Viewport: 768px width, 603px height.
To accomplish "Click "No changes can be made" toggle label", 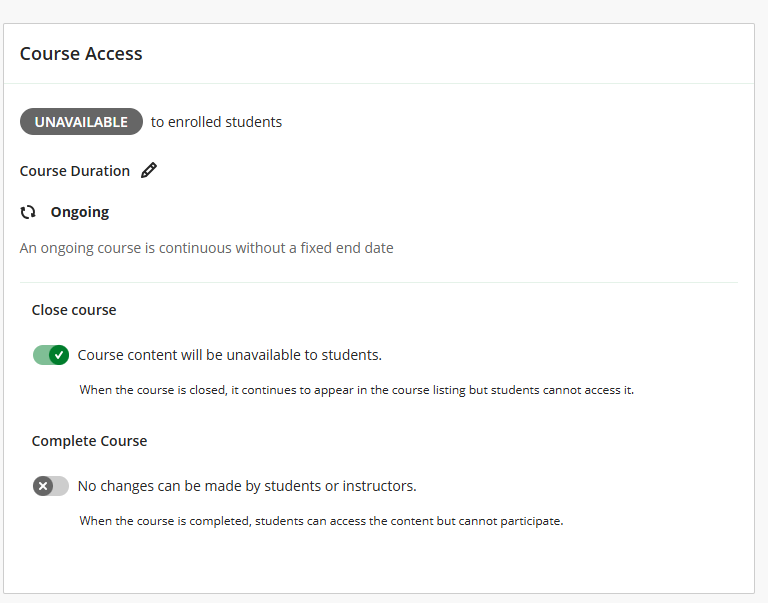I will pos(246,486).
